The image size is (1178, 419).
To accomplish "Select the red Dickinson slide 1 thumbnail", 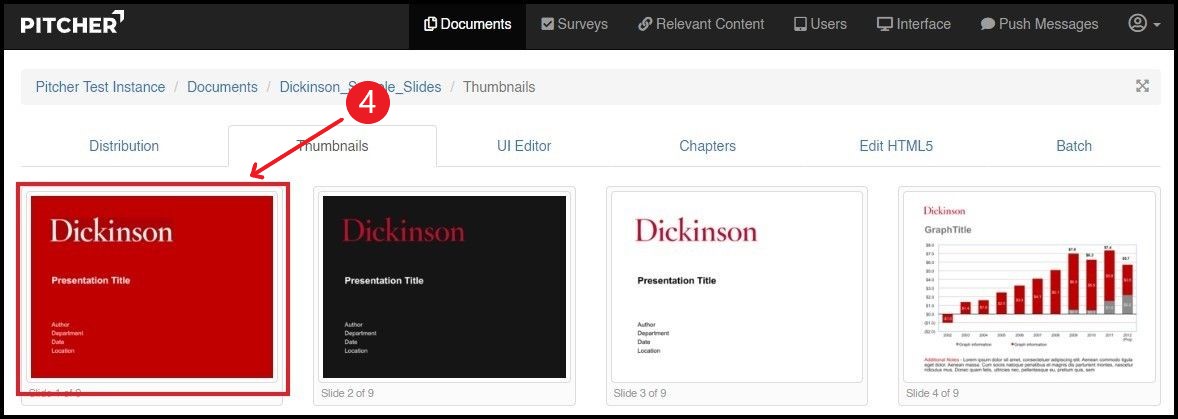I will coord(152,287).
